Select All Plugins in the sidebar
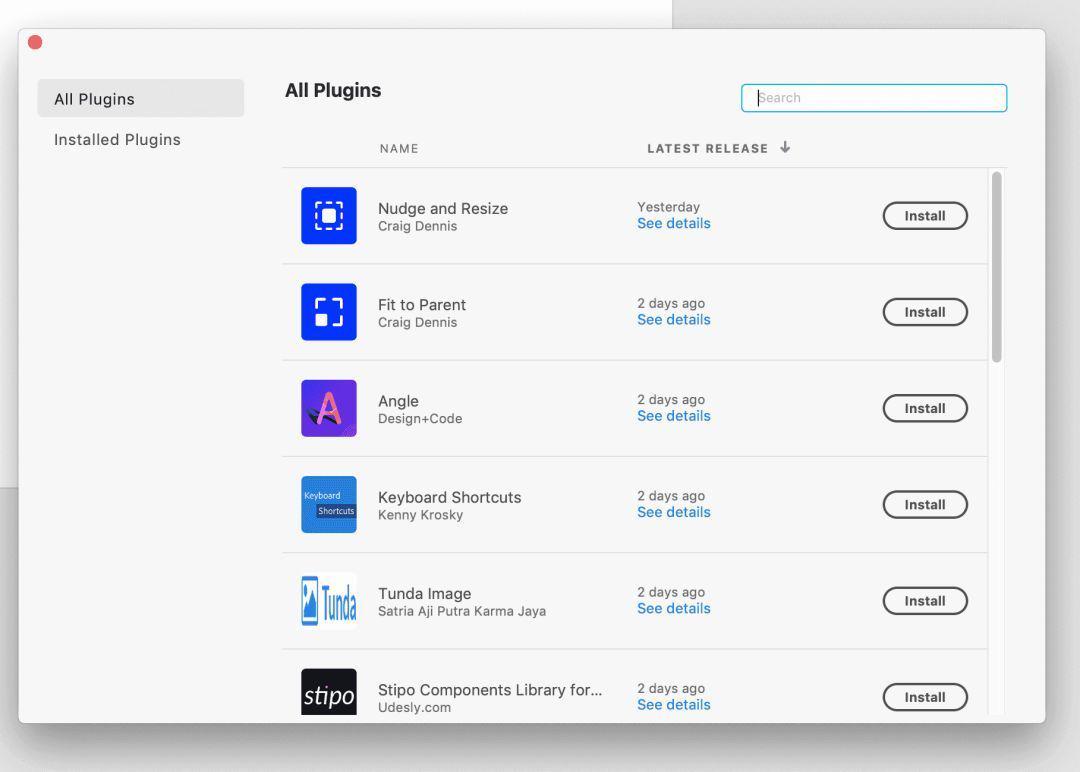This screenshot has height=772, width=1080. pos(141,98)
